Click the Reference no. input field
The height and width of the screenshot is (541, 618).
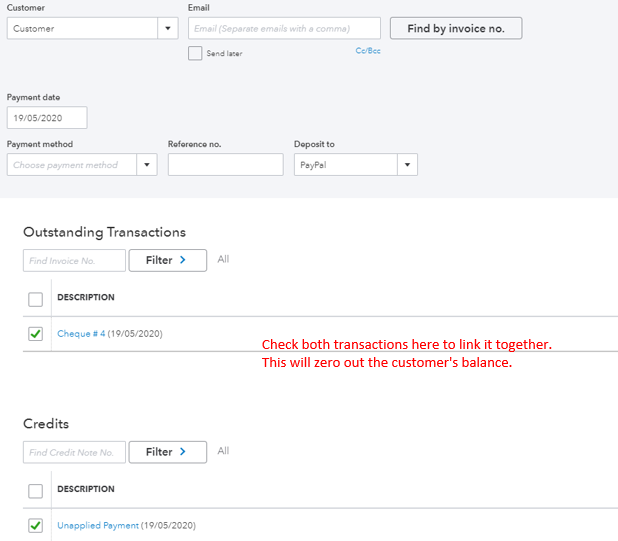point(225,165)
